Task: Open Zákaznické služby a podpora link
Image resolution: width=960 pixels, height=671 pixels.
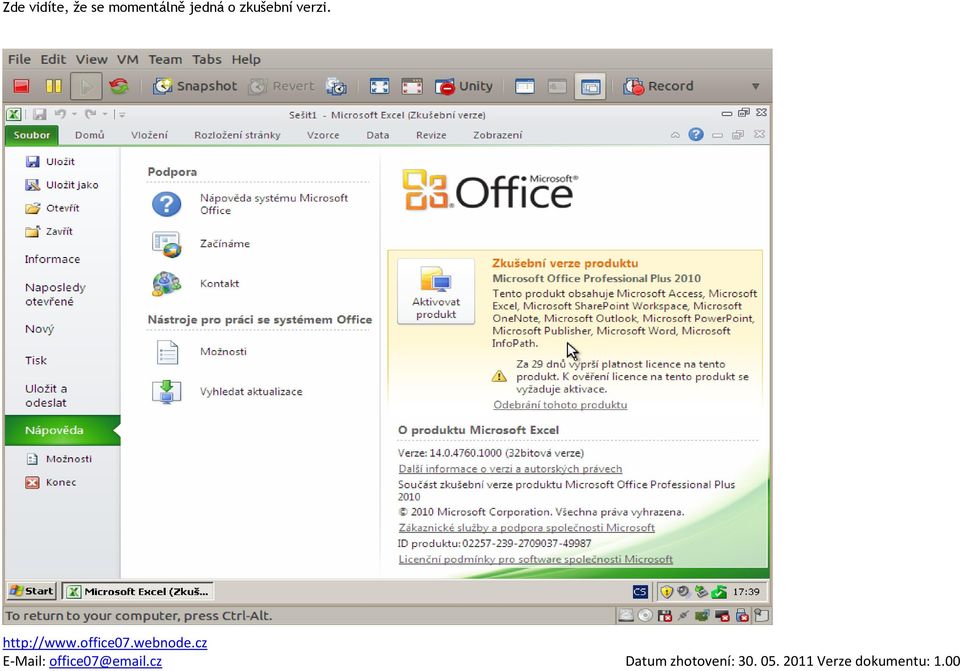Action: 527,528
